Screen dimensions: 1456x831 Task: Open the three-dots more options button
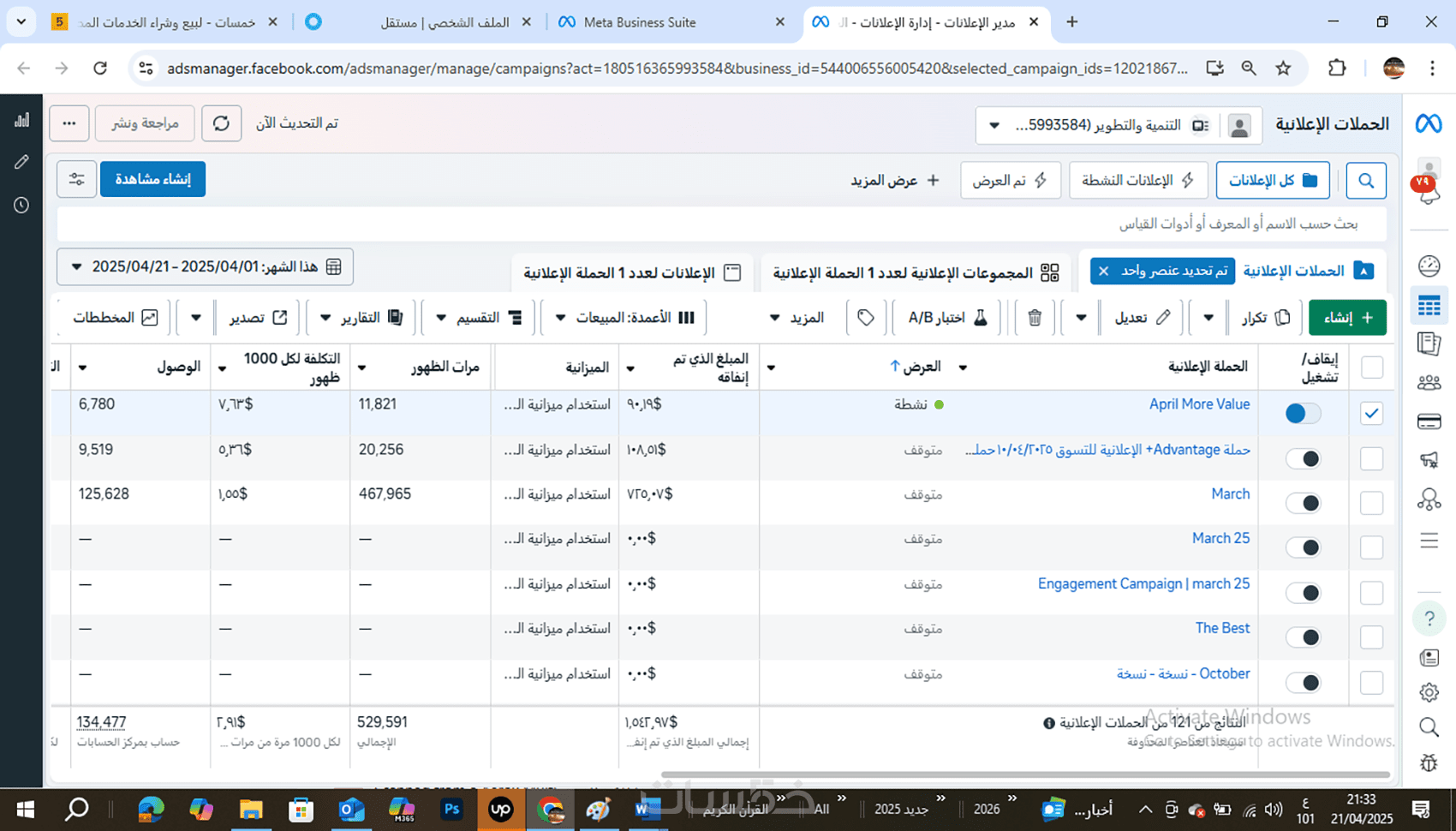pos(69,123)
